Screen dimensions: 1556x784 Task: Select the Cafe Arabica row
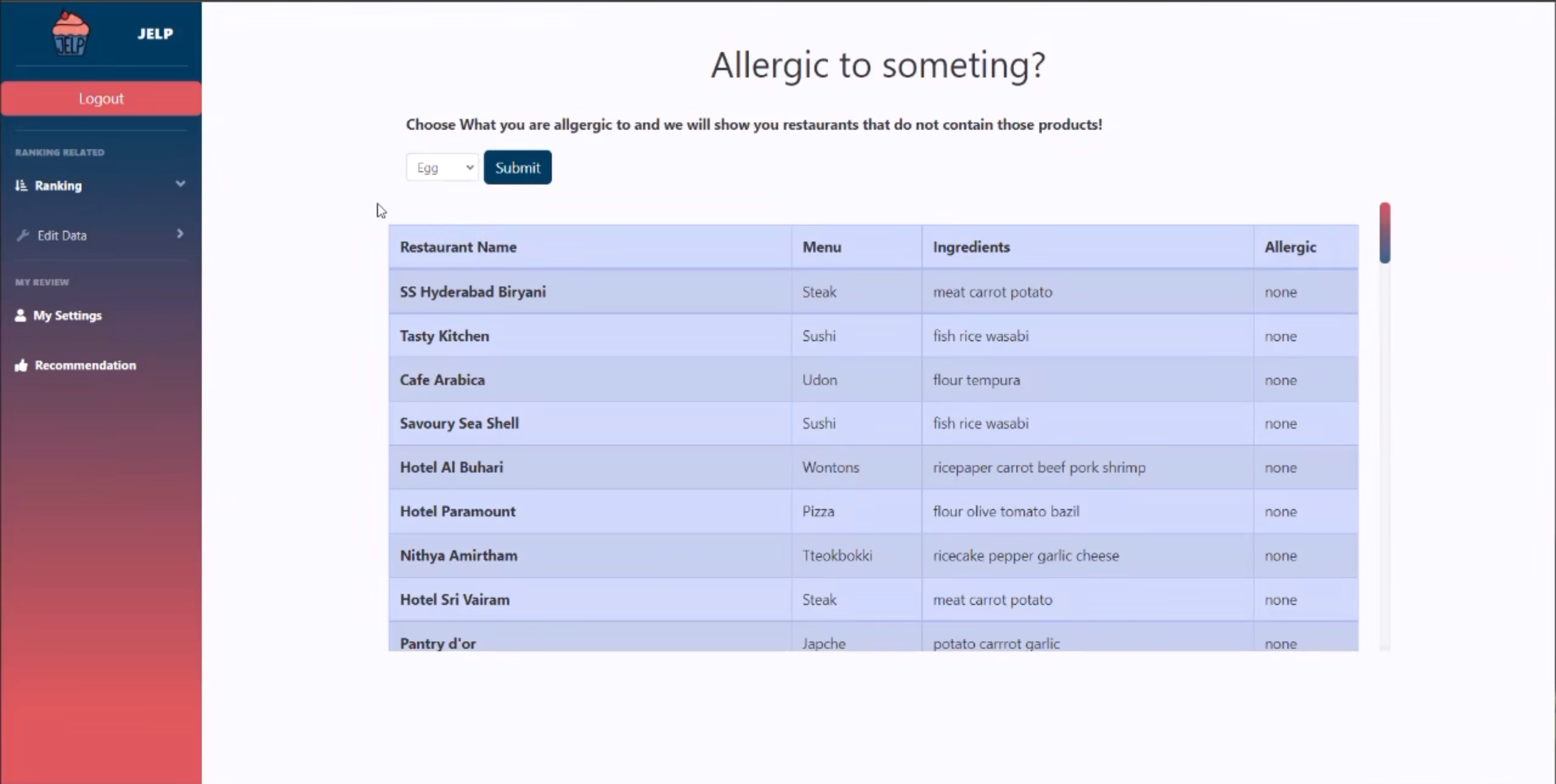click(873, 380)
